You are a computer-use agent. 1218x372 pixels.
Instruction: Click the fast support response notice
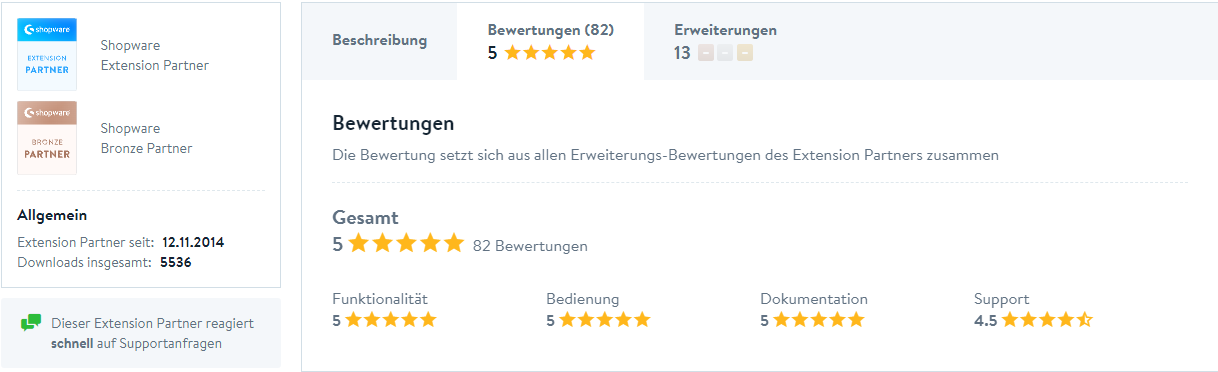coord(141,333)
